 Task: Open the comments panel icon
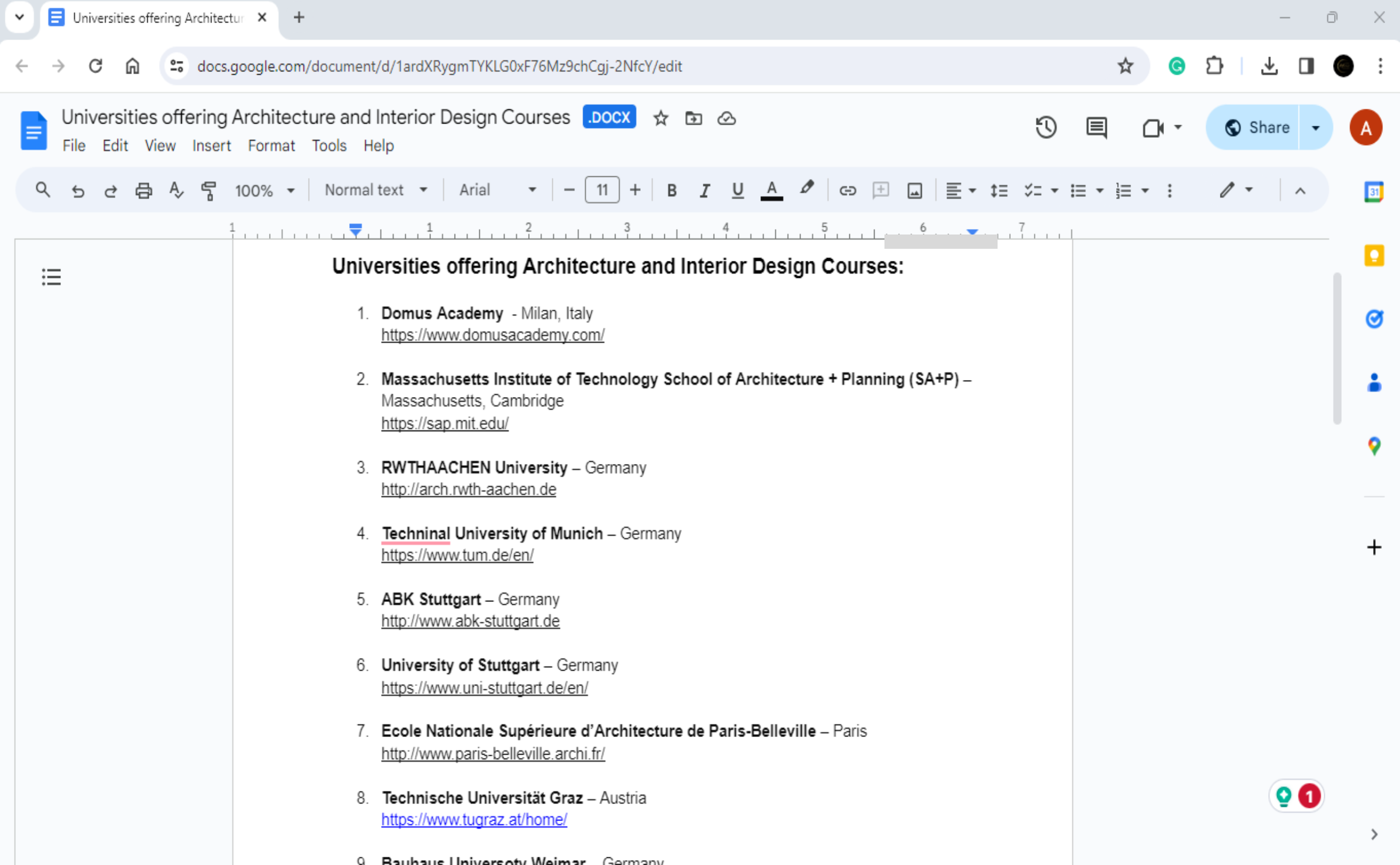[1096, 127]
